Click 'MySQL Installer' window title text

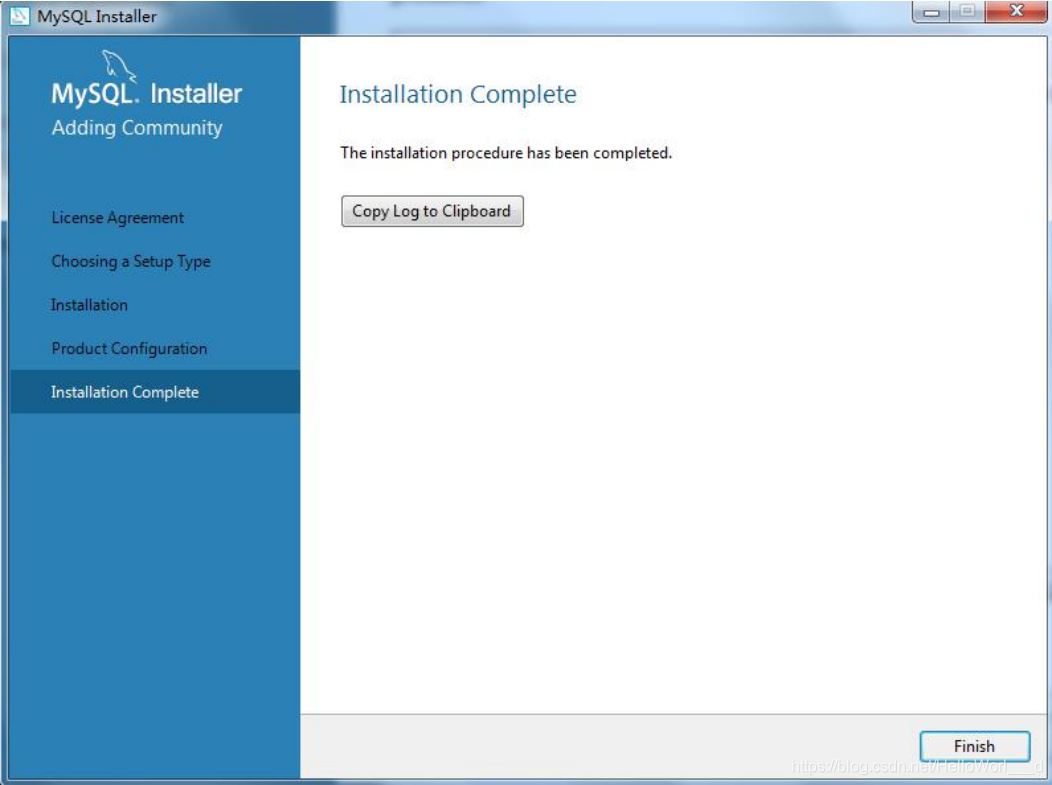tap(97, 16)
